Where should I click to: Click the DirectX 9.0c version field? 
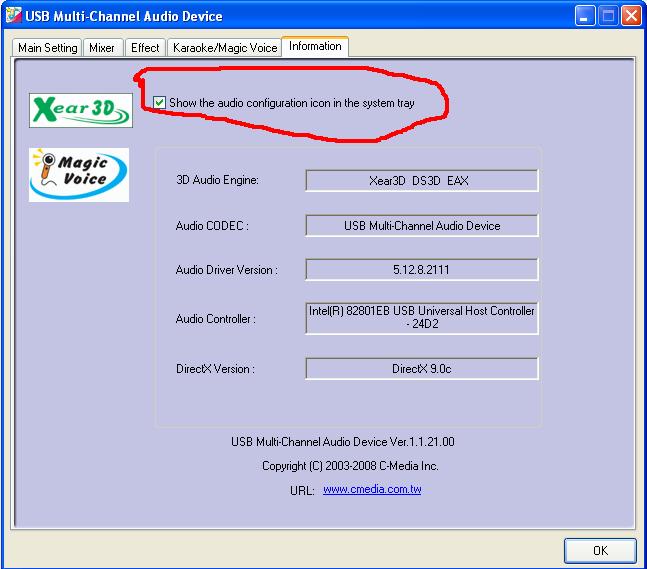[422, 368]
